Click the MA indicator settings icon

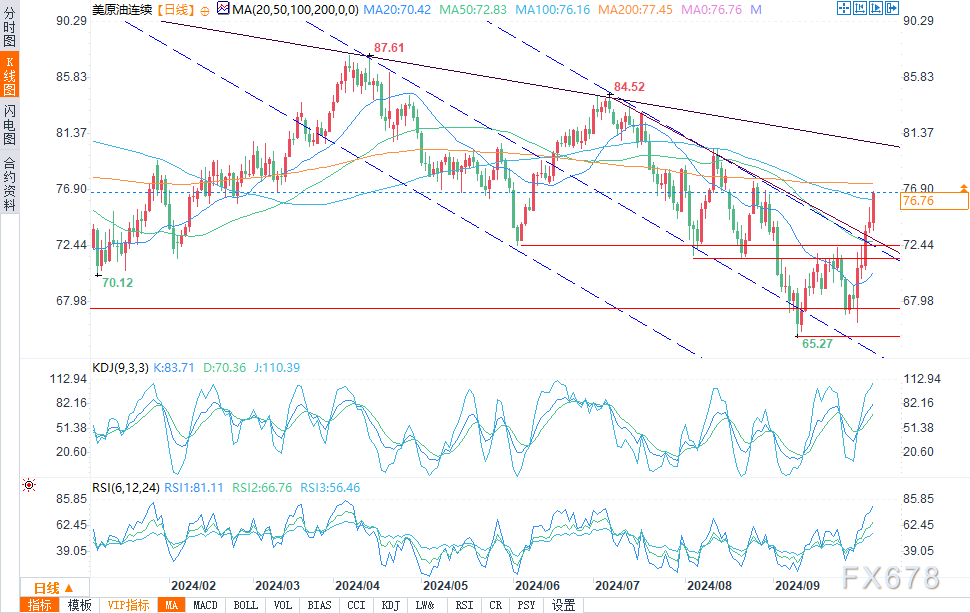tap(223, 9)
